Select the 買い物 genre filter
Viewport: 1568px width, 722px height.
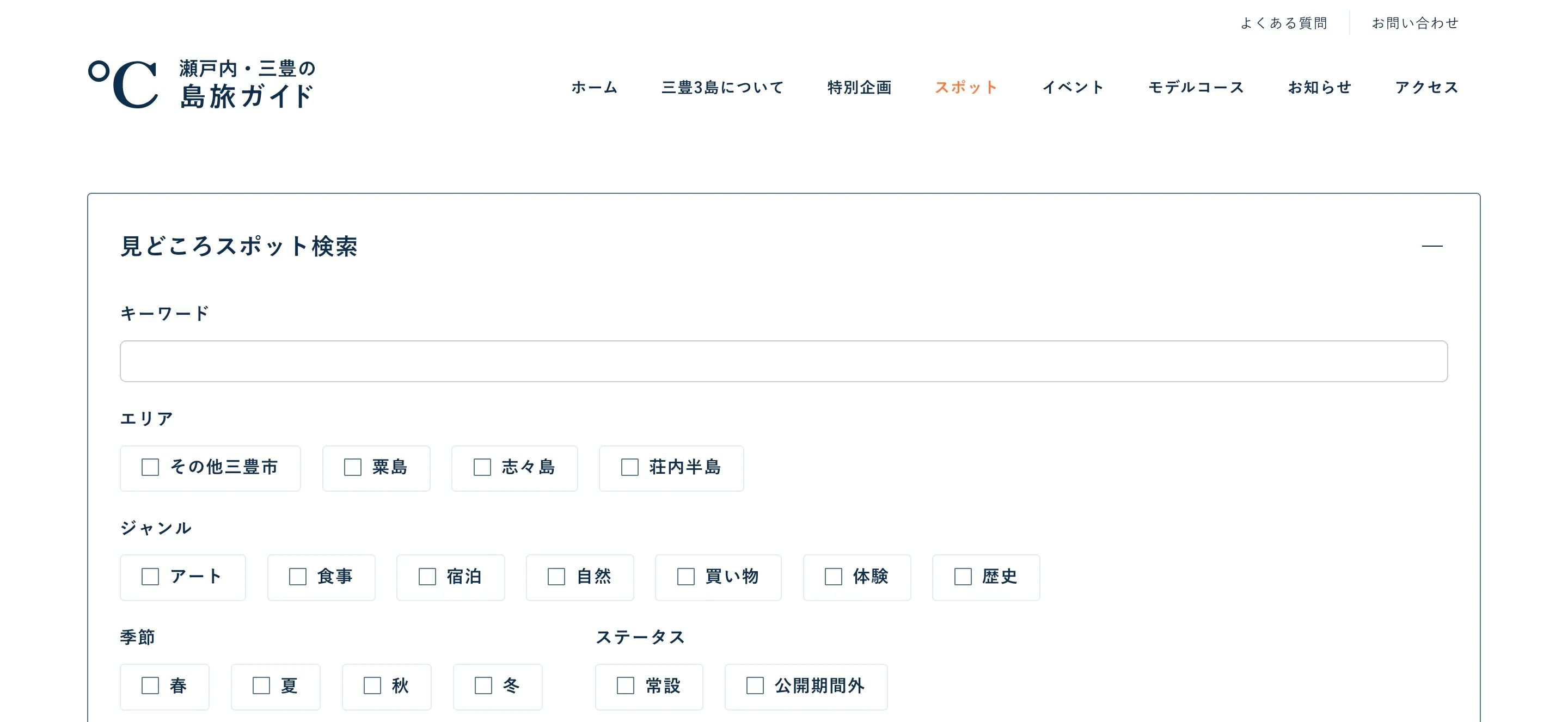686,577
